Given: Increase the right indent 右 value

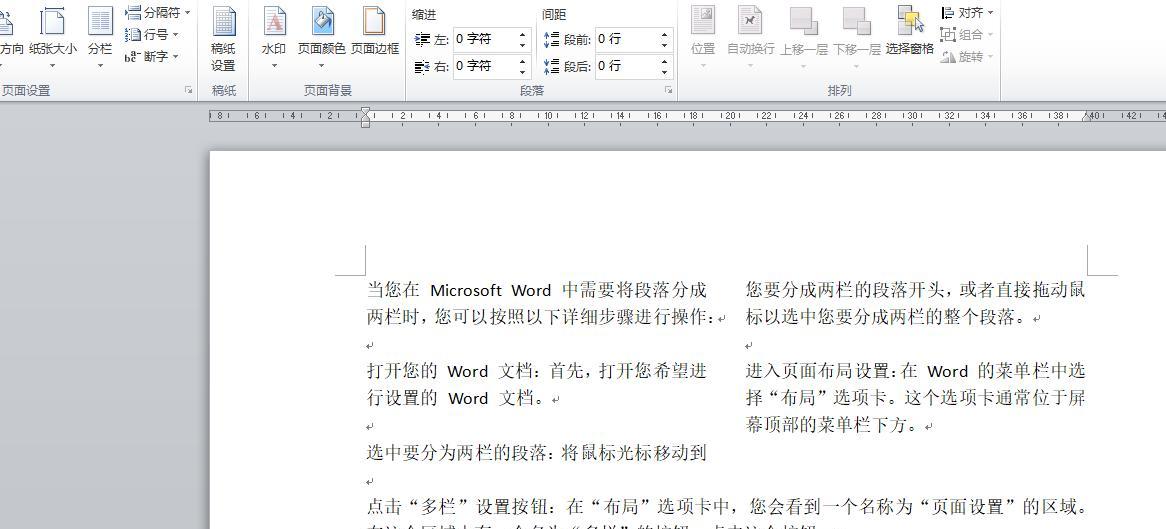Looking at the screenshot, I should click(522, 61).
